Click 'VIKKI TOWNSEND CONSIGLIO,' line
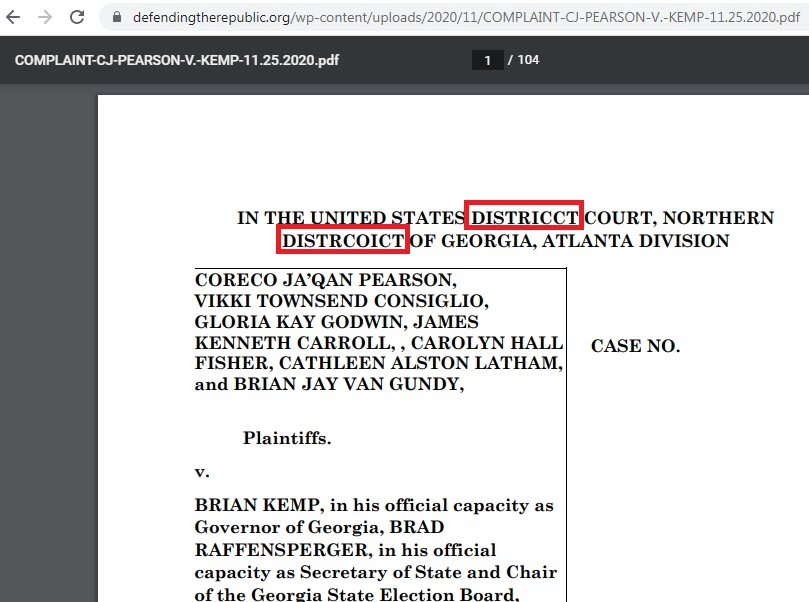The width and height of the screenshot is (809, 602). click(x=342, y=301)
